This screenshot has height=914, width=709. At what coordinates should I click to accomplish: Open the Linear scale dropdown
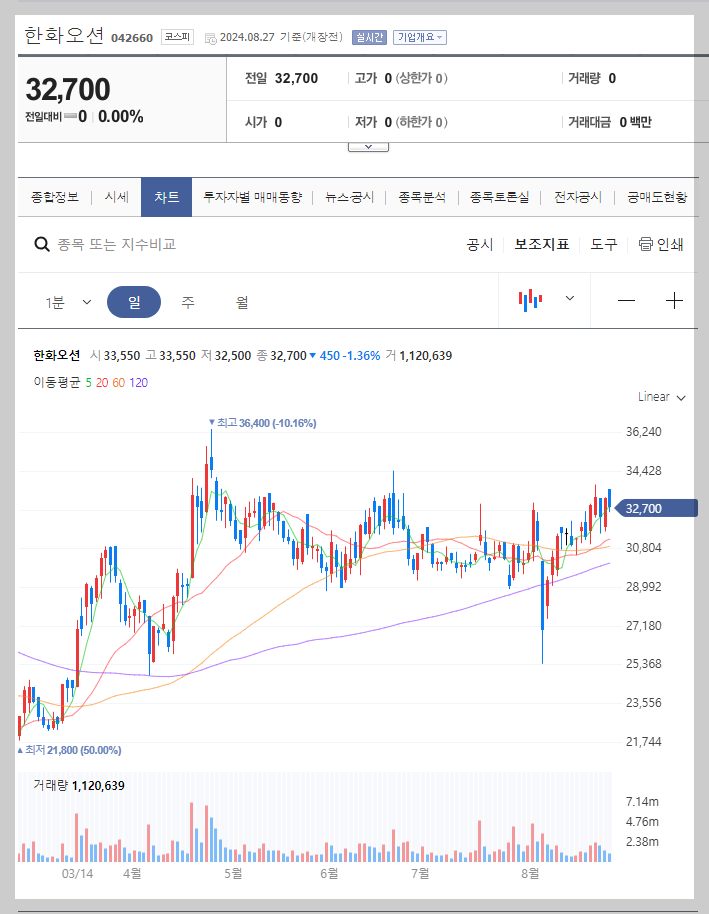[x=659, y=396]
